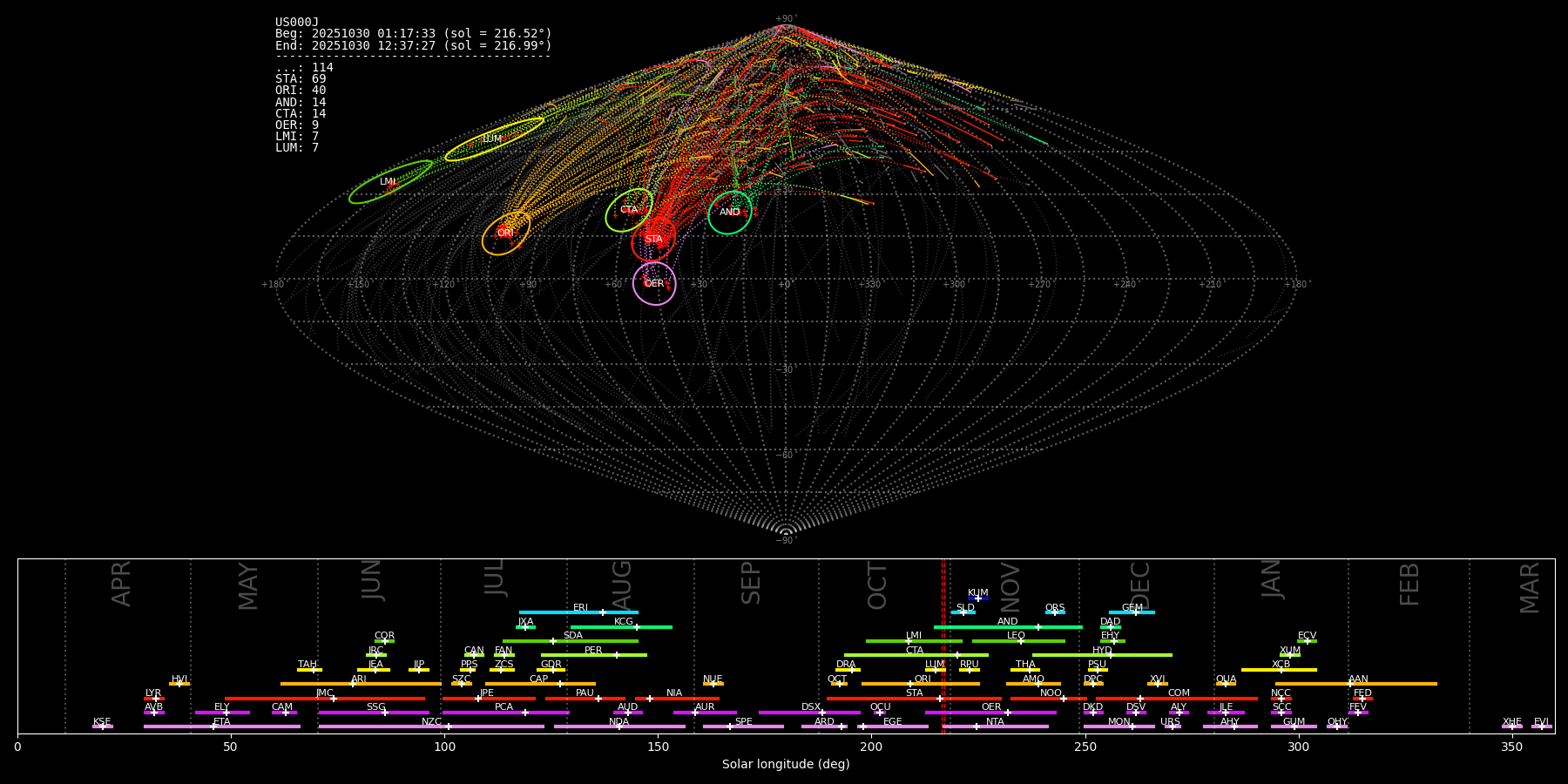Select the purple OER radiant circle
The width and height of the screenshot is (1568, 784).
(654, 283)
